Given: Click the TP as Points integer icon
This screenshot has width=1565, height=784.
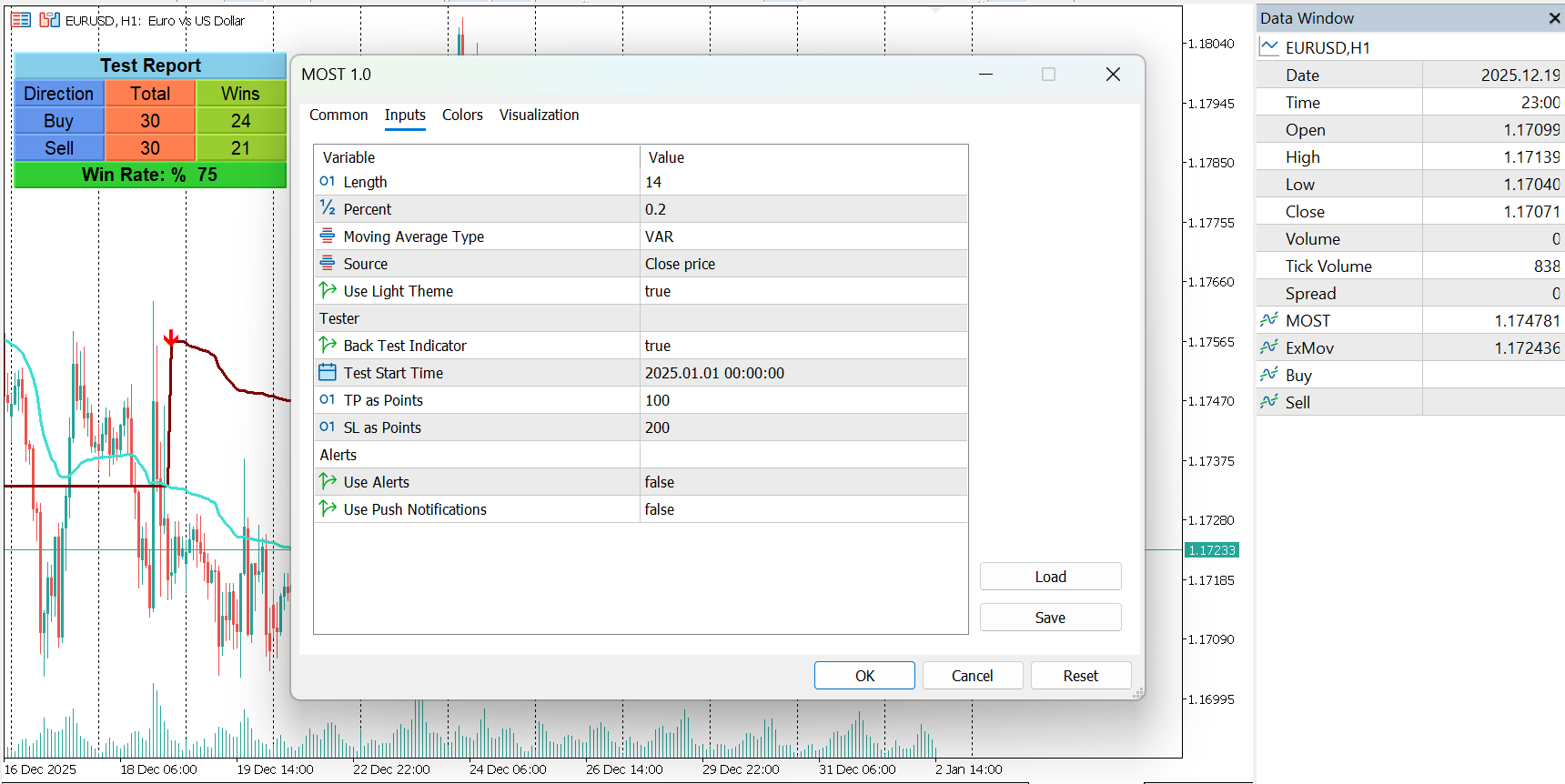Looking at the screenshot, I should (x=328, y=399).
